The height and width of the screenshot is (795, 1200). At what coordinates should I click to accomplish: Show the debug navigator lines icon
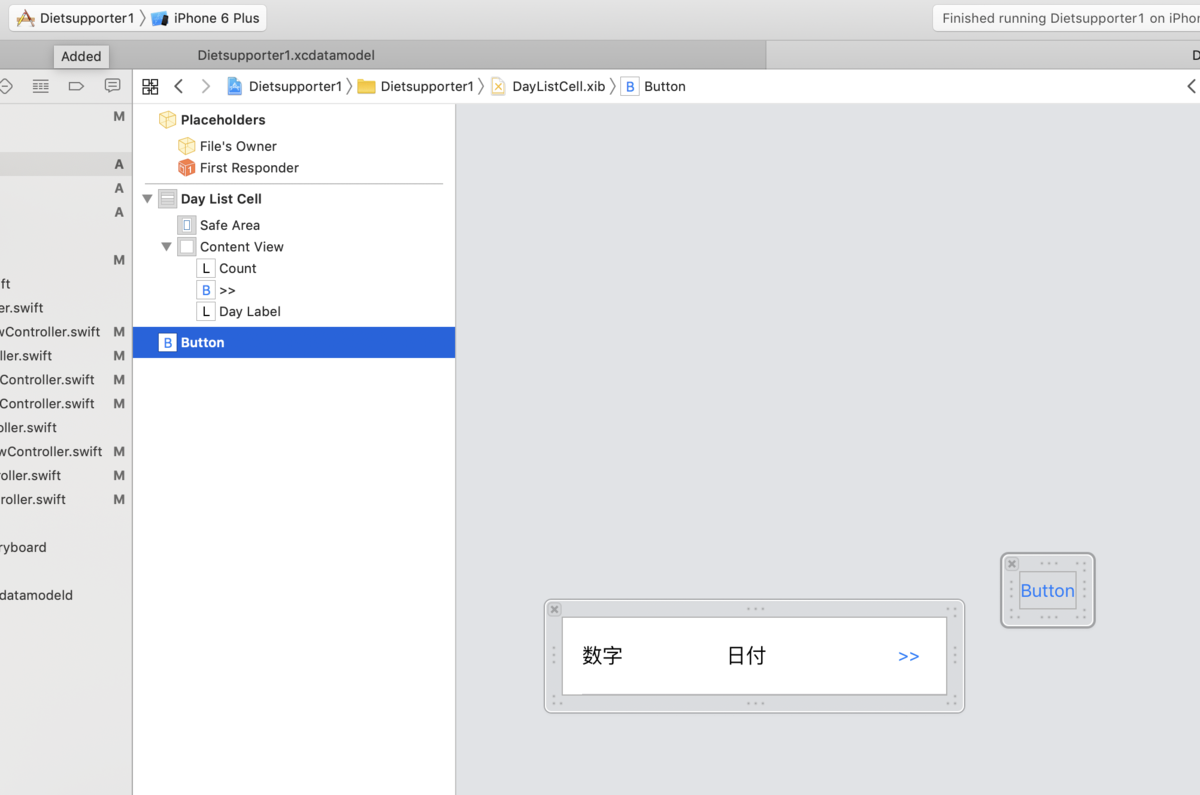[40, 87]
